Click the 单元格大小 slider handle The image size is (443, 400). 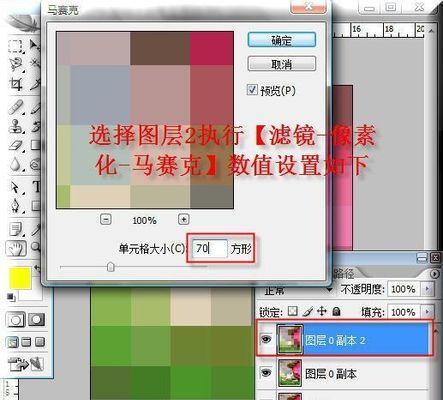[x=111, y=267]
